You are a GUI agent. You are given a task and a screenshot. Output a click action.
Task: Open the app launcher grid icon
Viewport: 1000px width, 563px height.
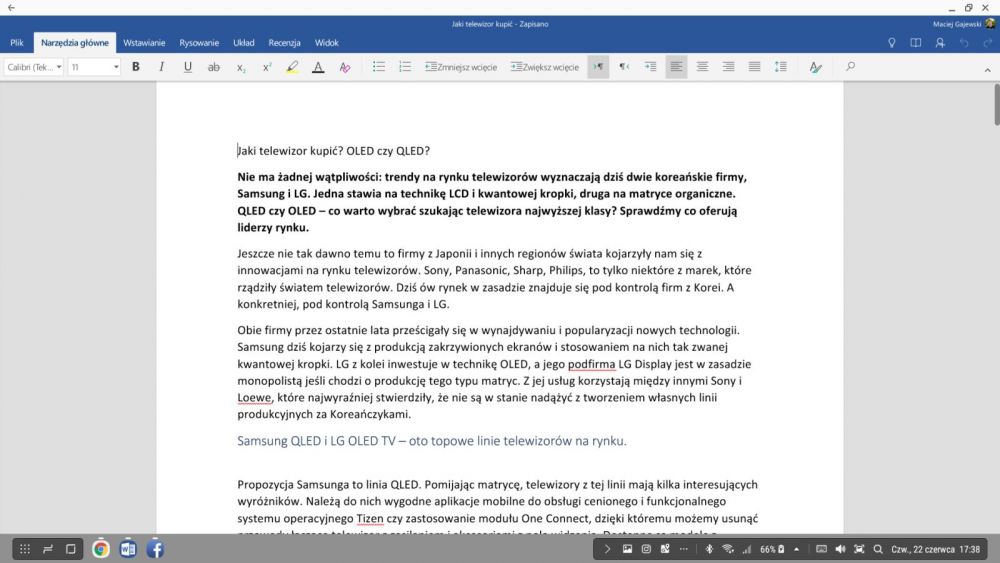24,549
